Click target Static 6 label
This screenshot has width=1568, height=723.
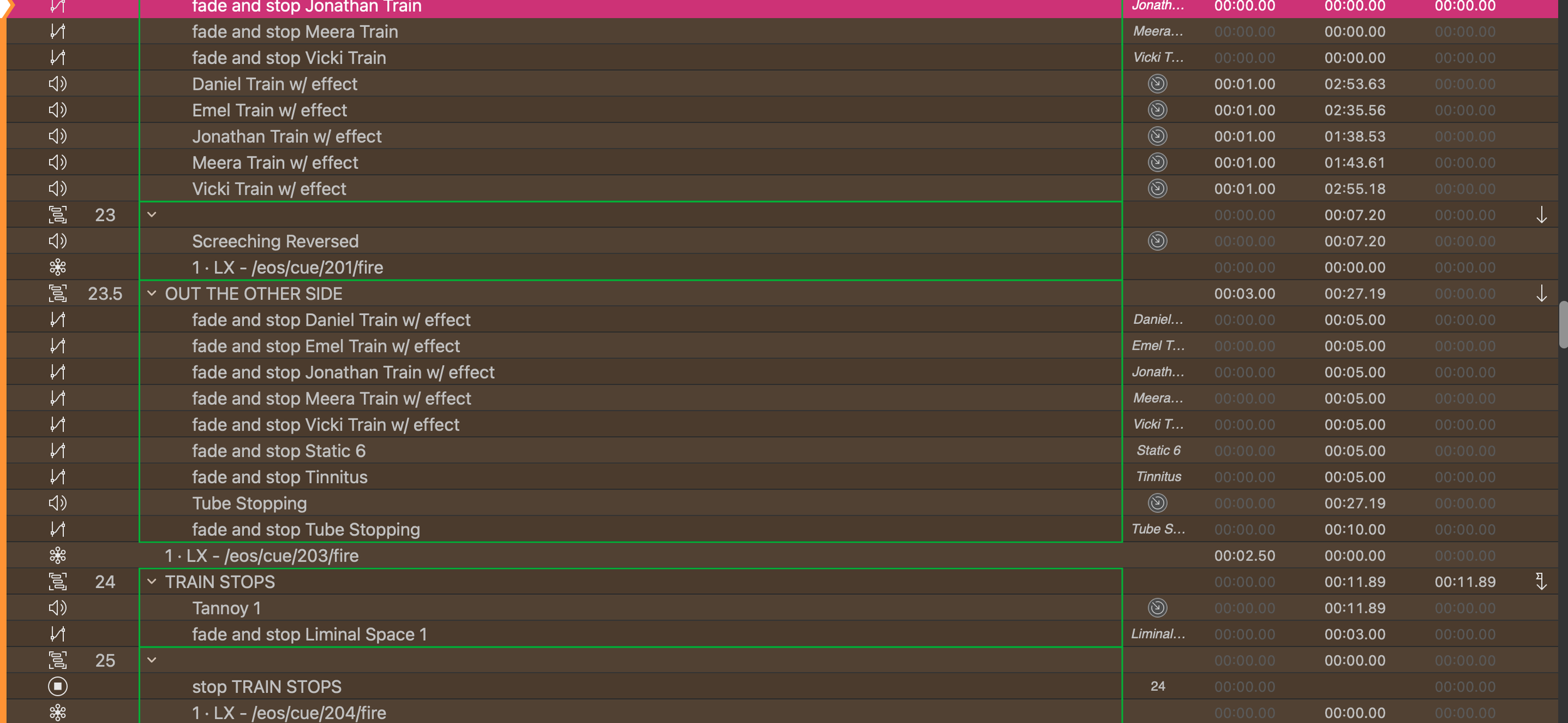(1158, 451)
